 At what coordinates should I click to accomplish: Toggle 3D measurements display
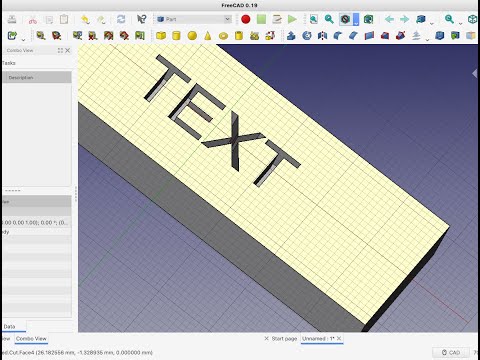tap(124, 35)
